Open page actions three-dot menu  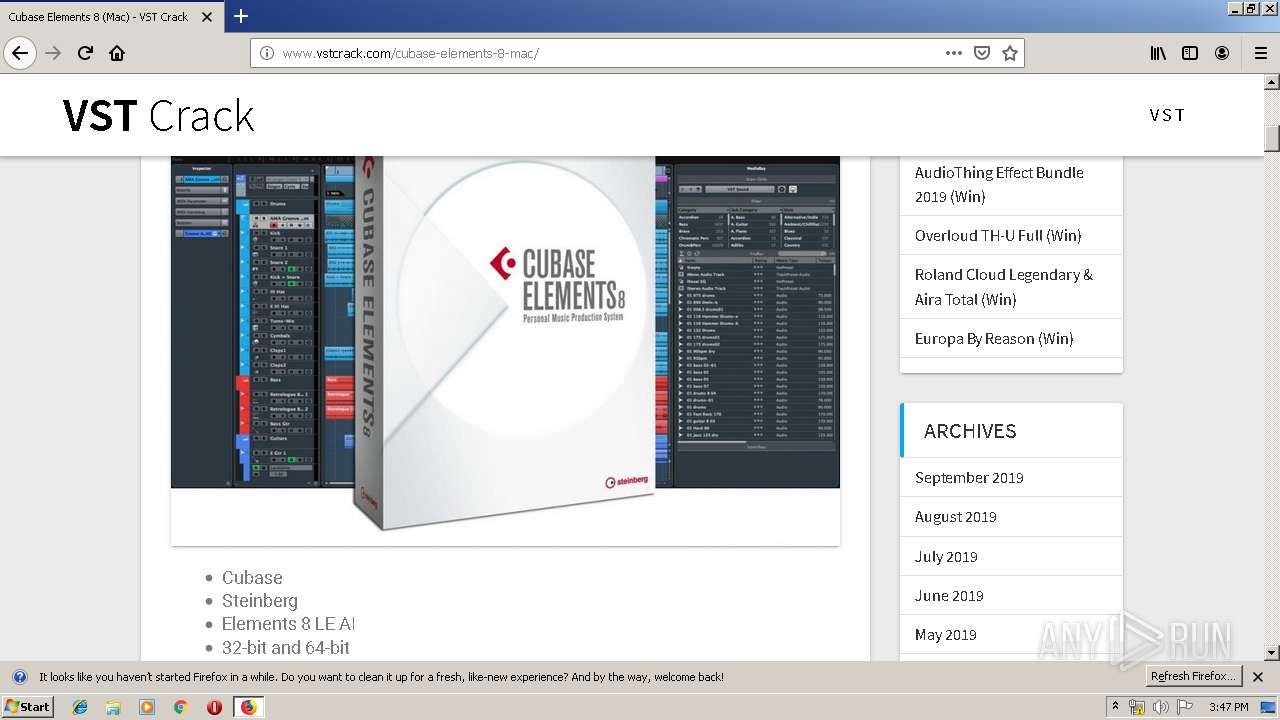(954, 53)
